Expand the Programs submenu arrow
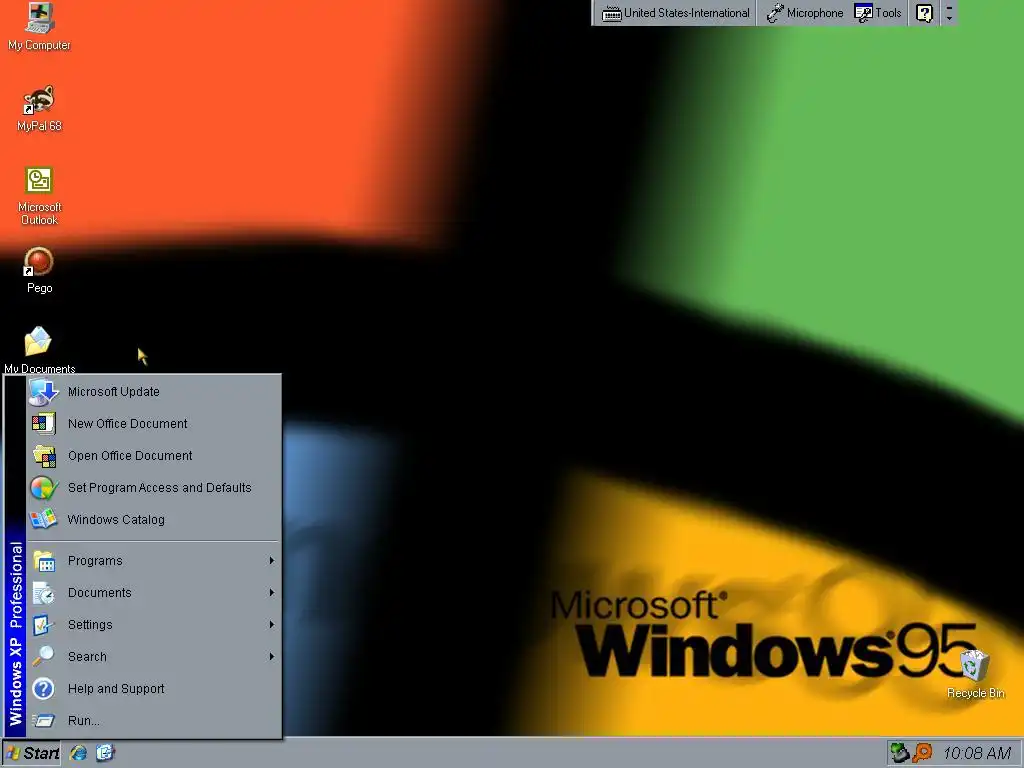 point(271,560)
